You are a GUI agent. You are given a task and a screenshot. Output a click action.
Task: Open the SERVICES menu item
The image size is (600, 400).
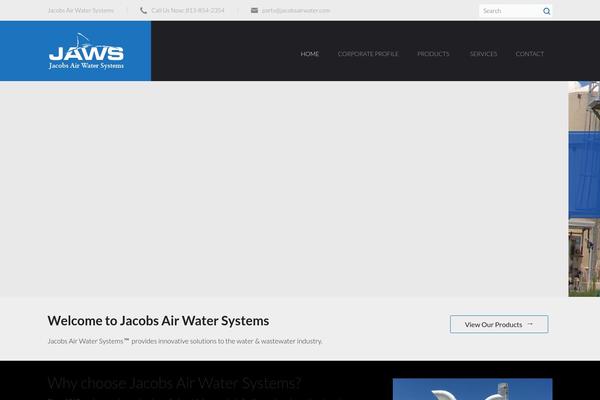click(483, 54)
